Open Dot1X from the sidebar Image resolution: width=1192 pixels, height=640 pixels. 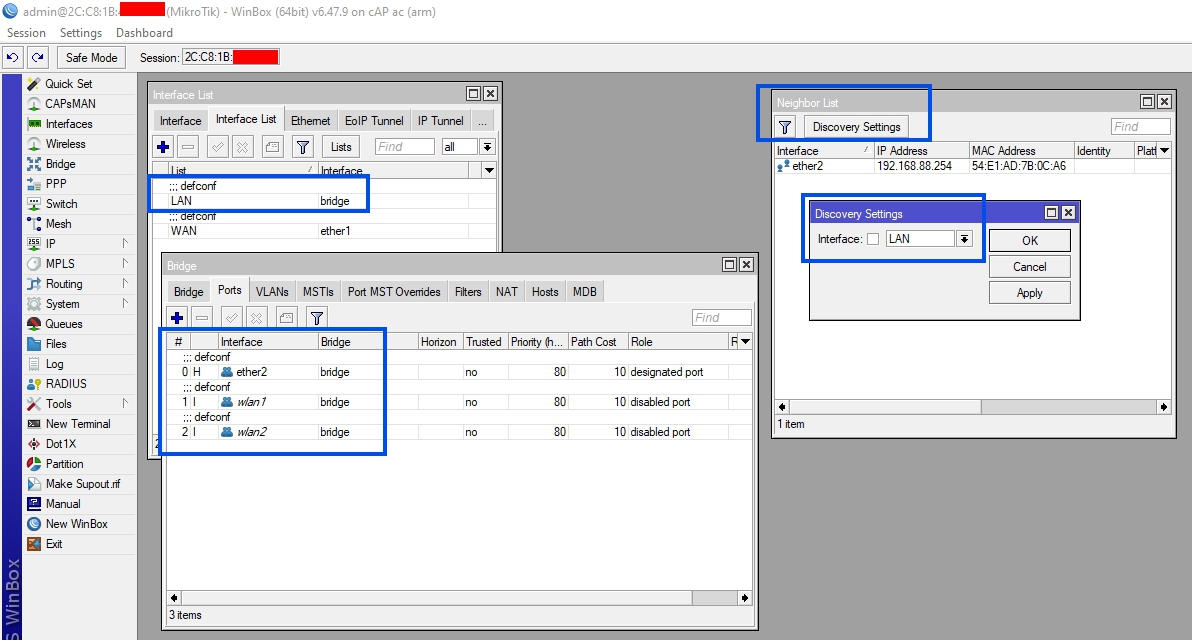(60, 444)
